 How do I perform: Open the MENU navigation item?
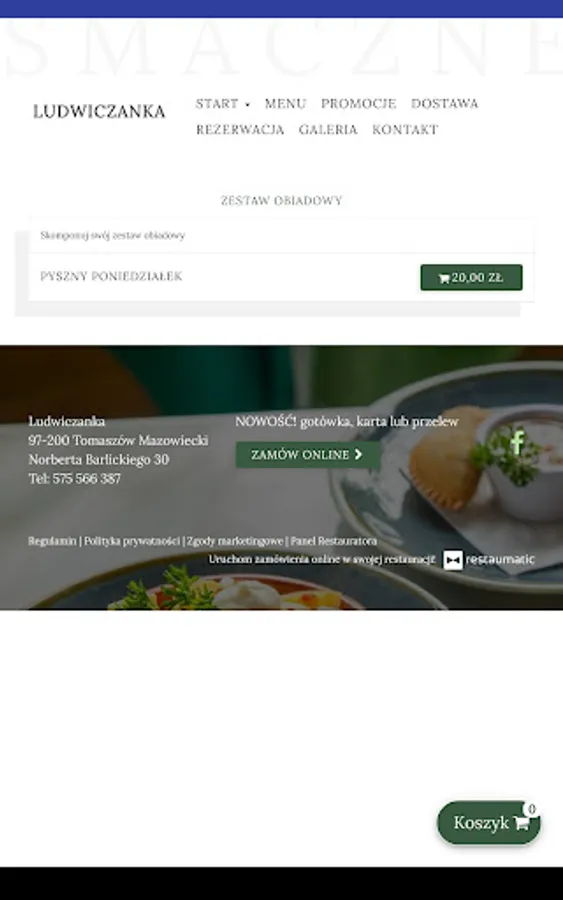(285, 103)
